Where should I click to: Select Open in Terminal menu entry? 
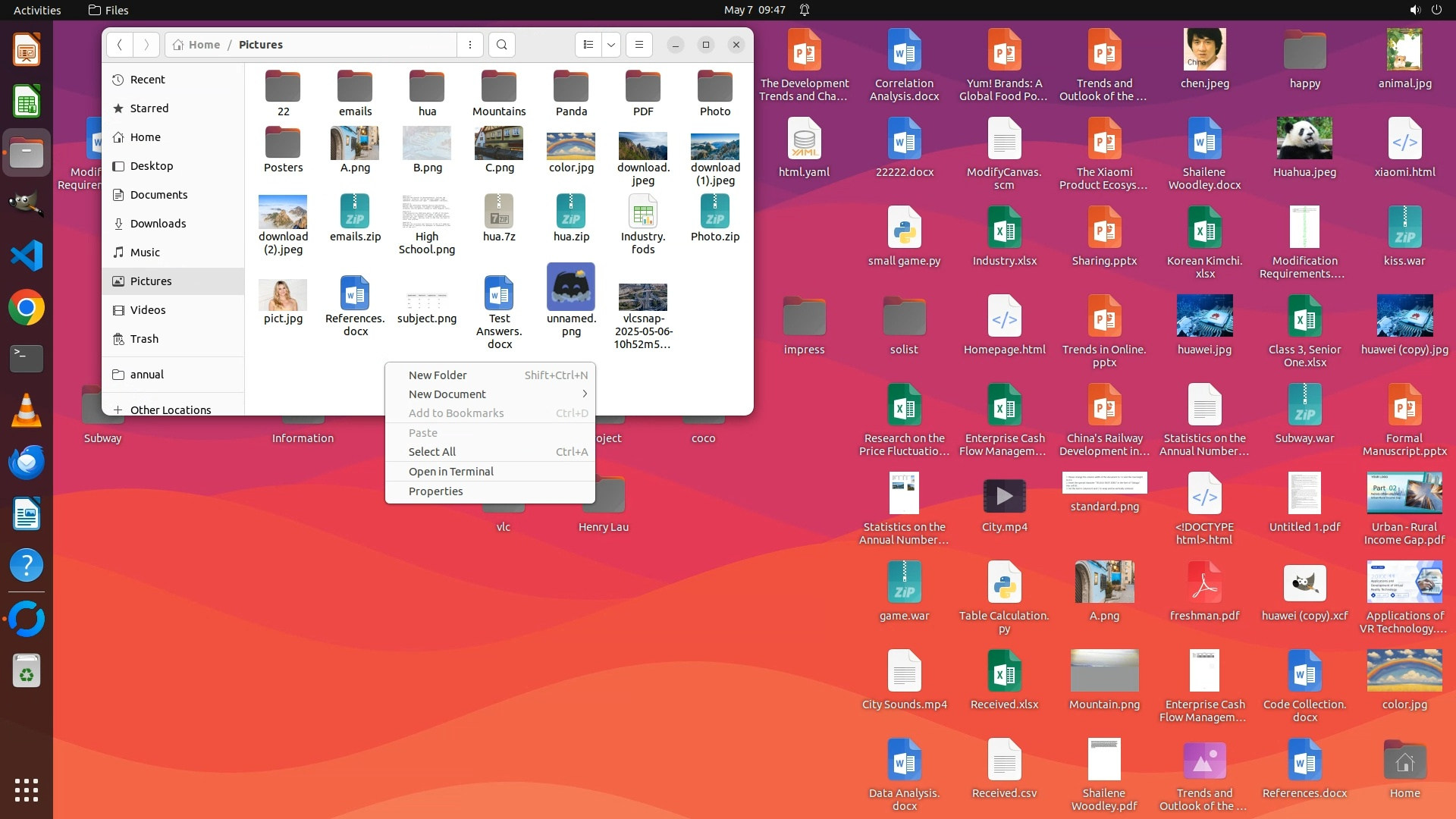[x=450, y=471]
